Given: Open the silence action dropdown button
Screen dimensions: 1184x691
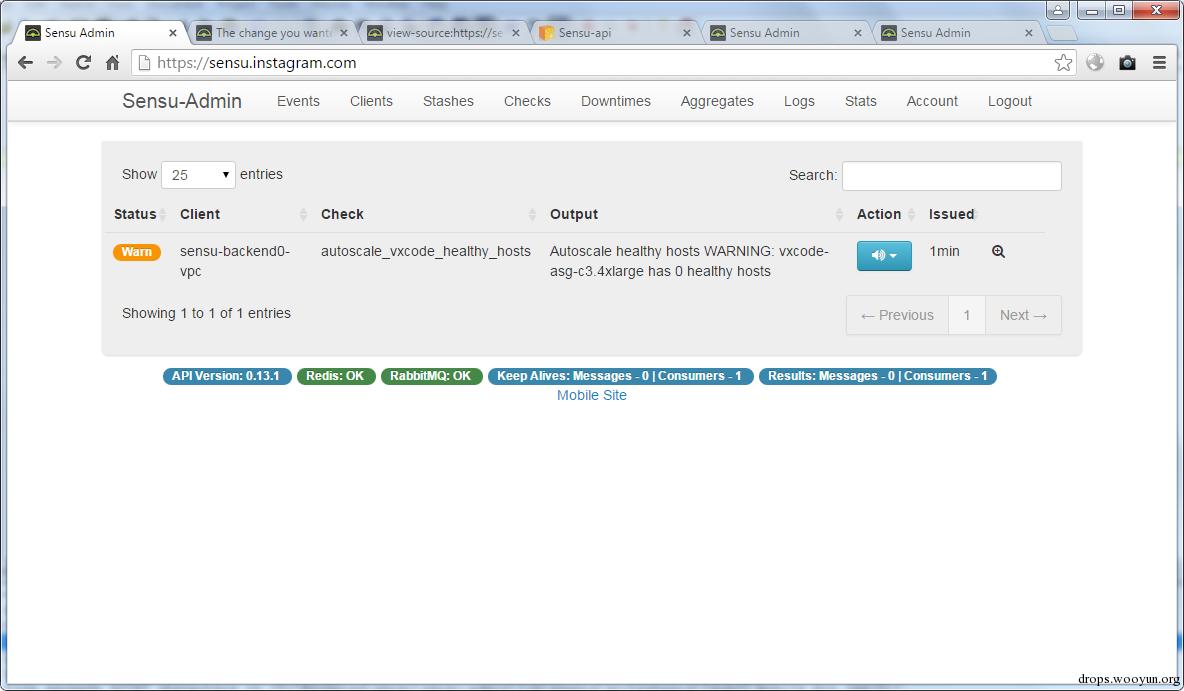Looking at the screenshot, I should click(x=884, y=255).
